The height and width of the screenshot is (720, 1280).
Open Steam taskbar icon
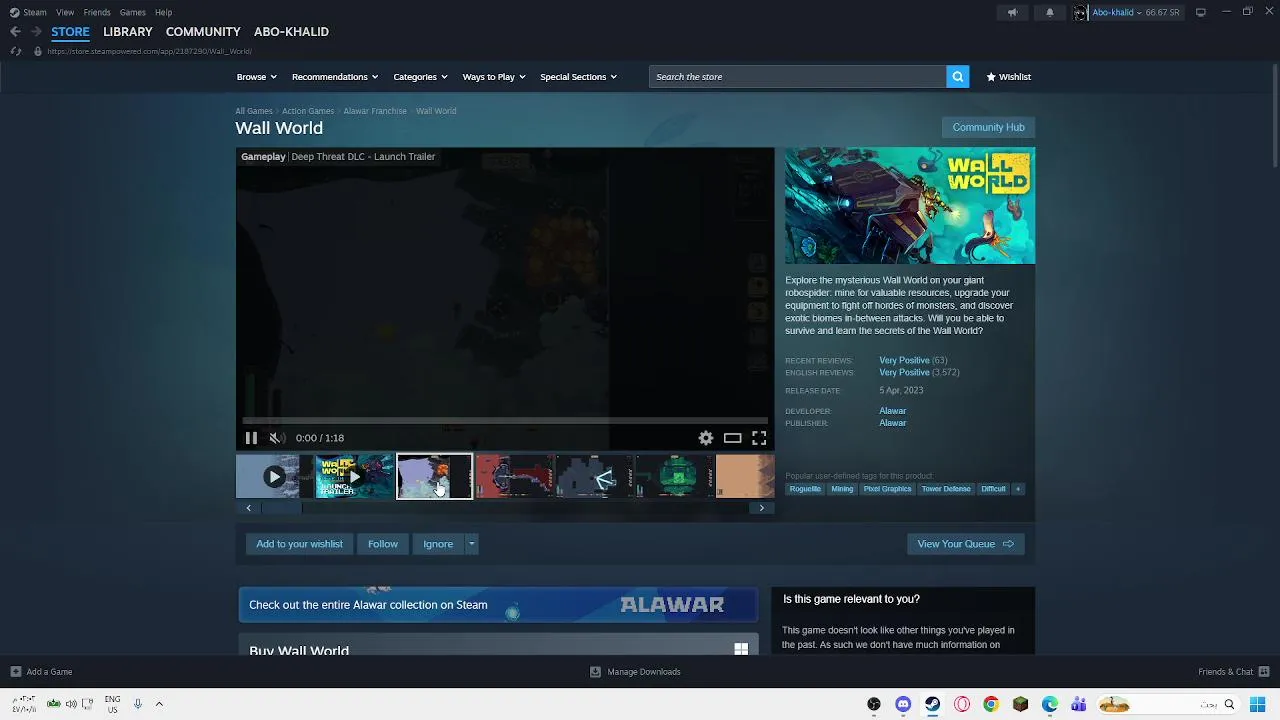(932, 704)
